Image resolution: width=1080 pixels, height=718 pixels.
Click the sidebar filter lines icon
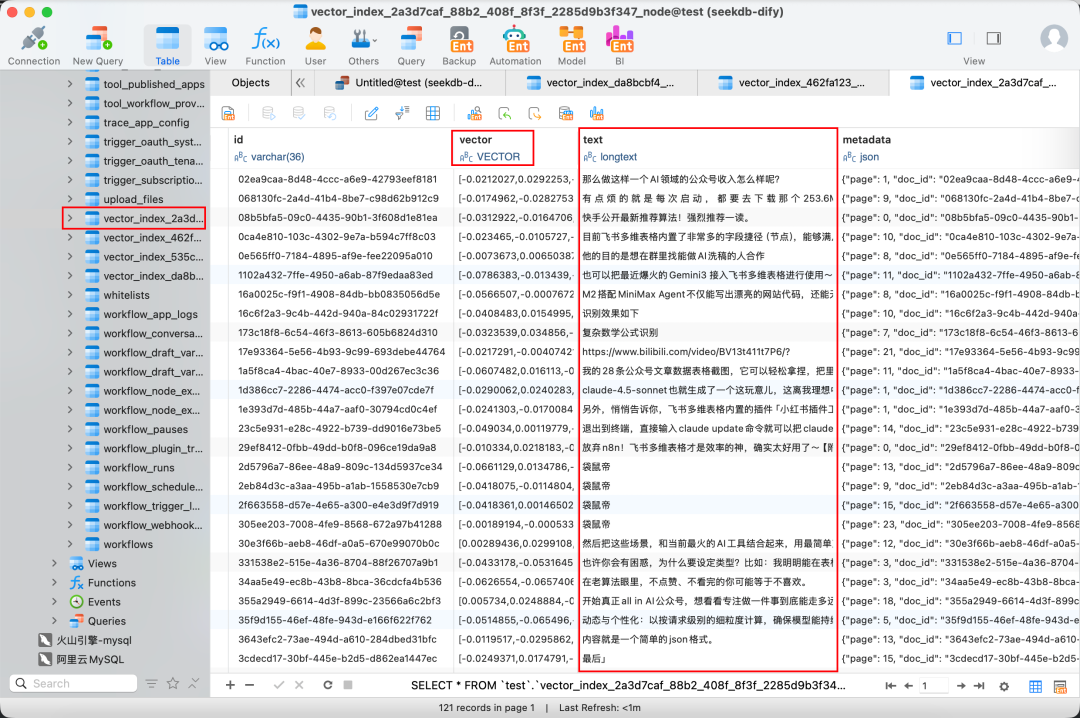point(152,684)
